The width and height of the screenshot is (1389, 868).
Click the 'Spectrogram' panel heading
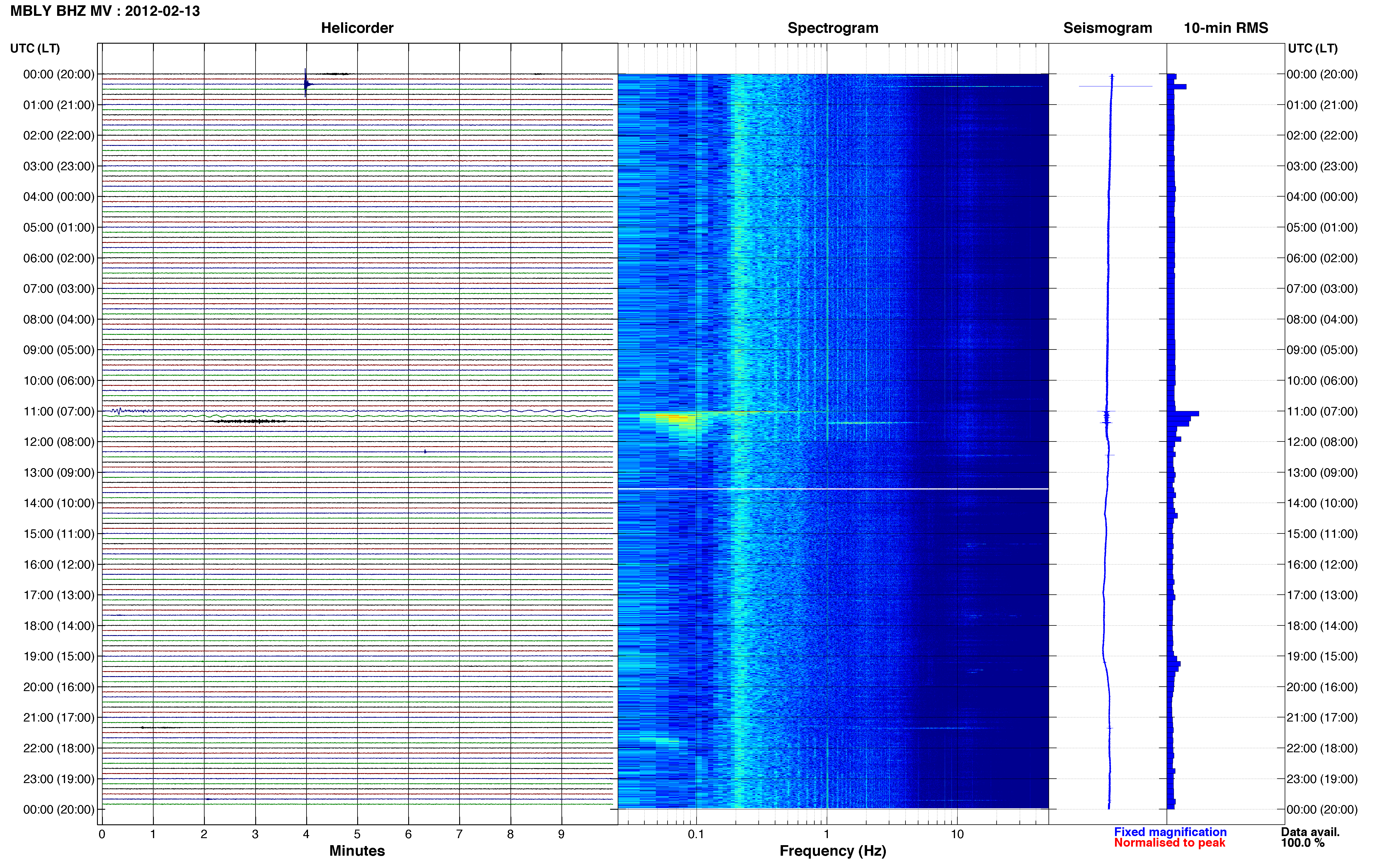[x=833, y=28]
